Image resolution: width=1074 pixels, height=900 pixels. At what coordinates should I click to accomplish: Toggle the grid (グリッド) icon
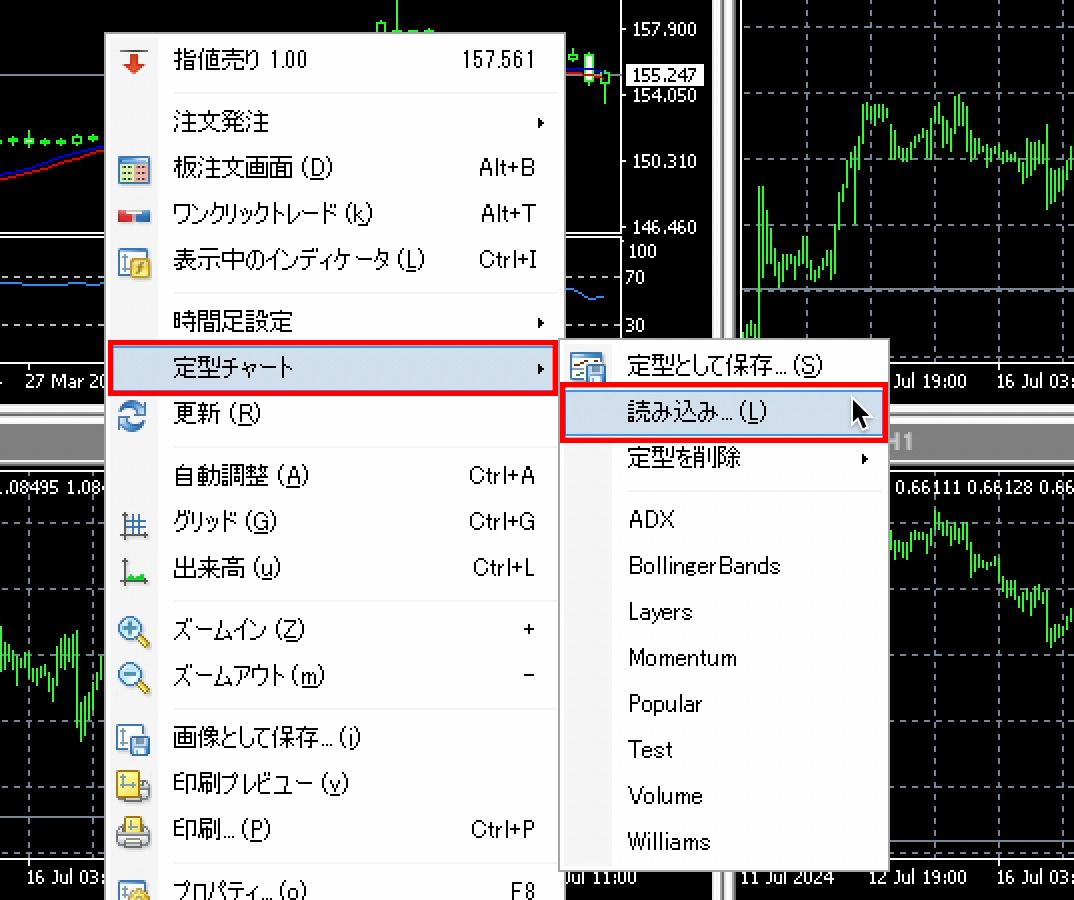(133, 522)
